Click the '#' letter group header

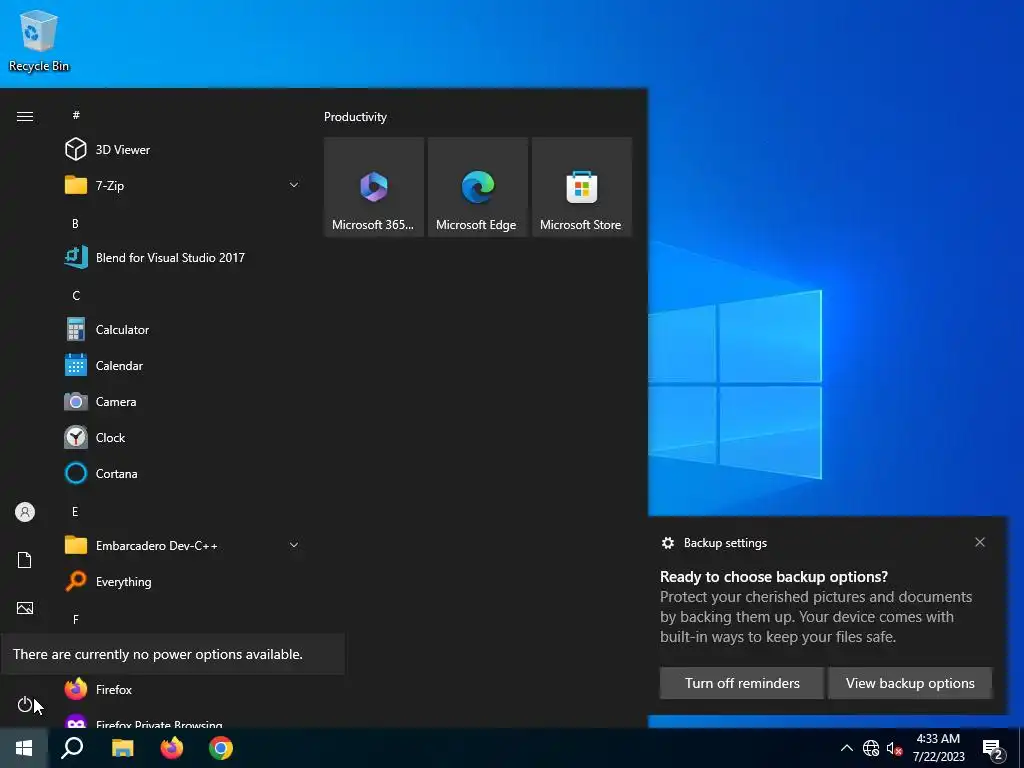[x=76, y=115]
